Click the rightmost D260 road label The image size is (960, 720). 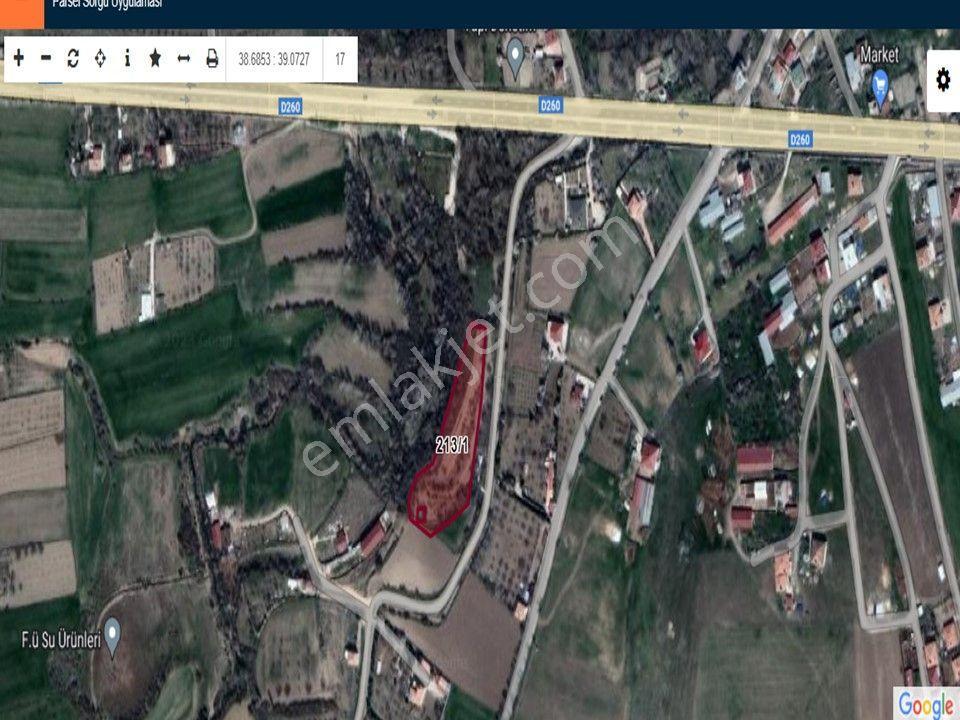pyautogui.click(x=800, y=140)
